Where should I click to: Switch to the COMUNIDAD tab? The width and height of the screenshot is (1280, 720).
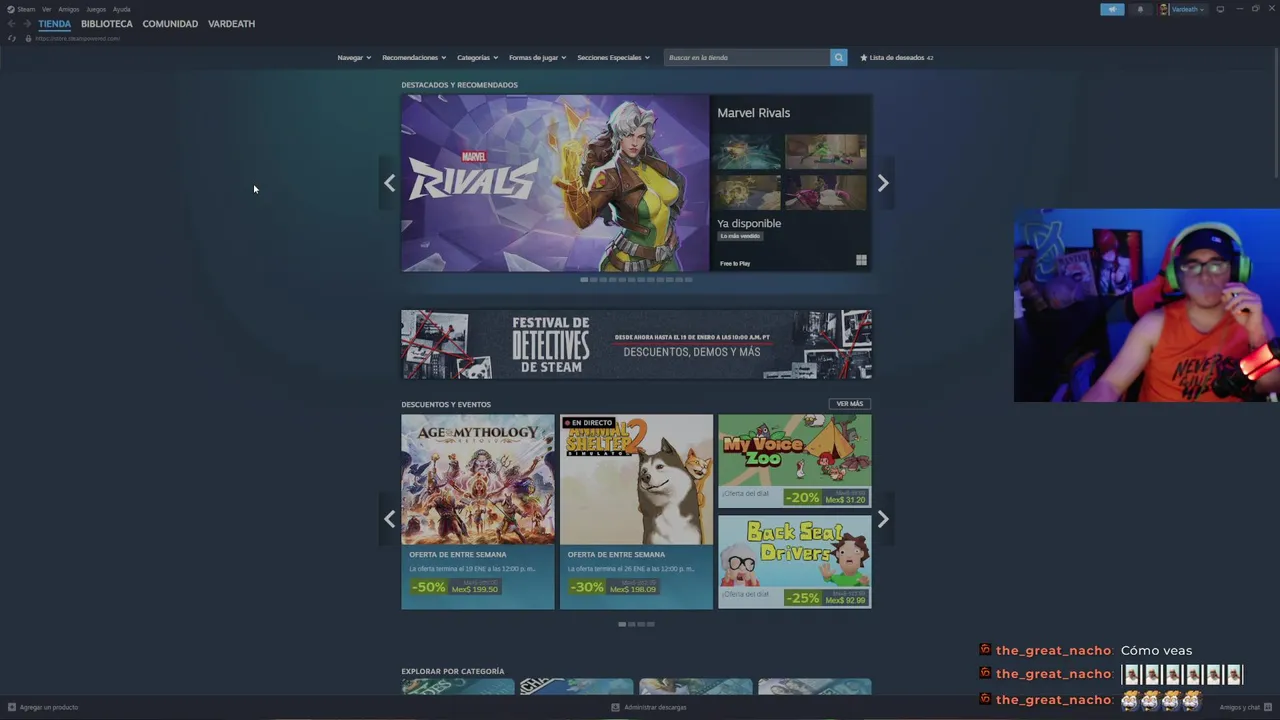170,24
